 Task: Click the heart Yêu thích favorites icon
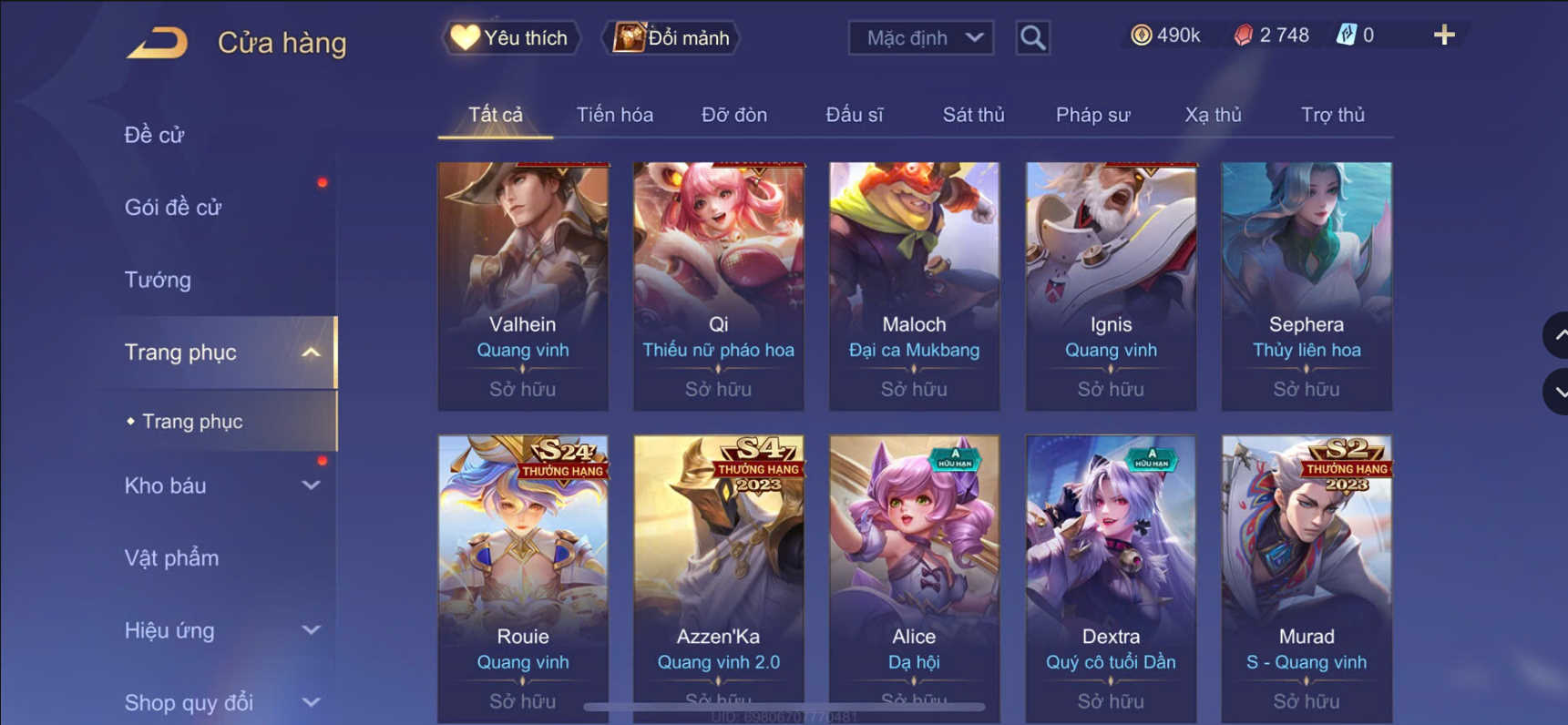[x=465, y=37]
